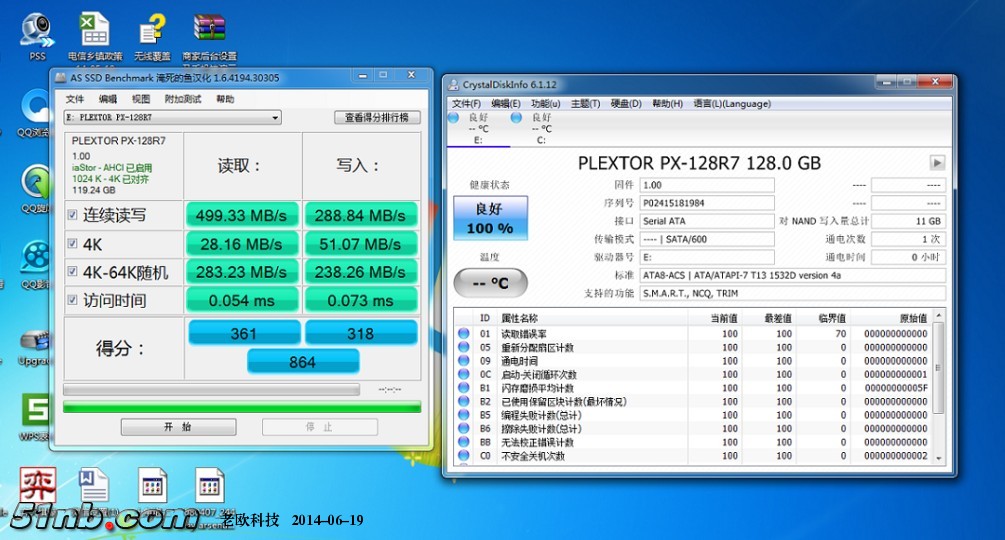Click status dot for attribute 01 读取错误率
The height and width of the screenshot is (540, 1005).
[x=463, y=334]
